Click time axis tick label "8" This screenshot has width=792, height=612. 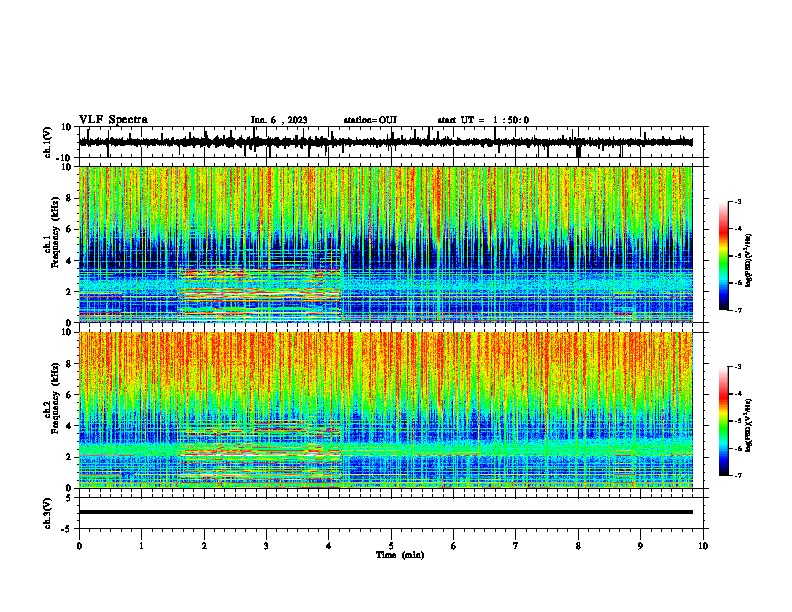pos(578,546)
